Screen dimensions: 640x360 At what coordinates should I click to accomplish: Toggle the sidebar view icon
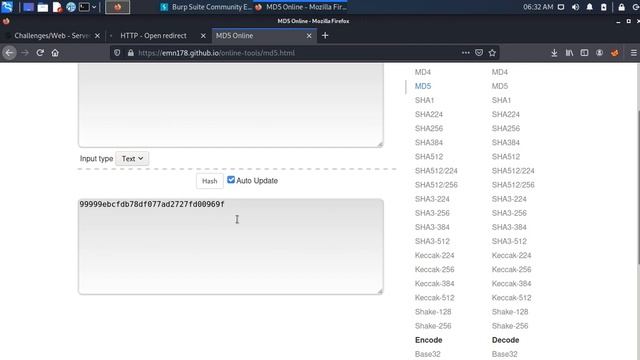(x=584, y=53)
